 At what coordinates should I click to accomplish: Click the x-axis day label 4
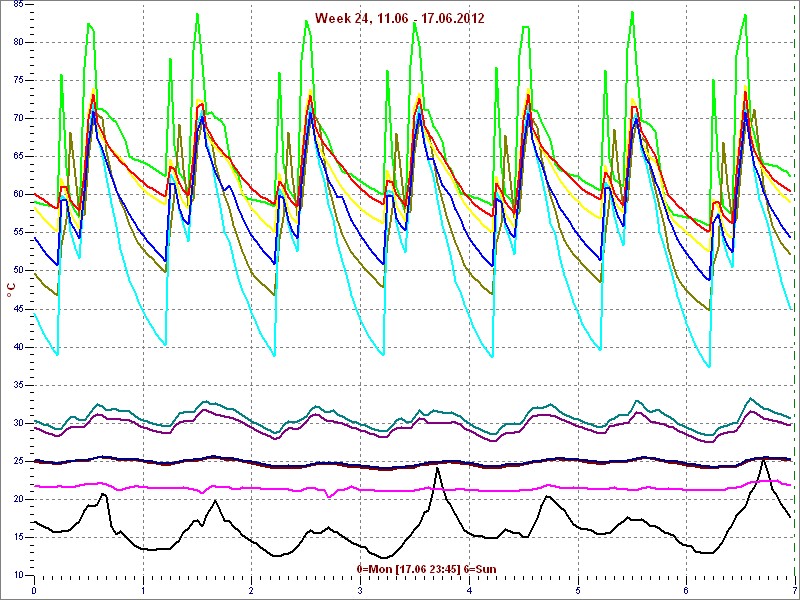tap(469, 591)
